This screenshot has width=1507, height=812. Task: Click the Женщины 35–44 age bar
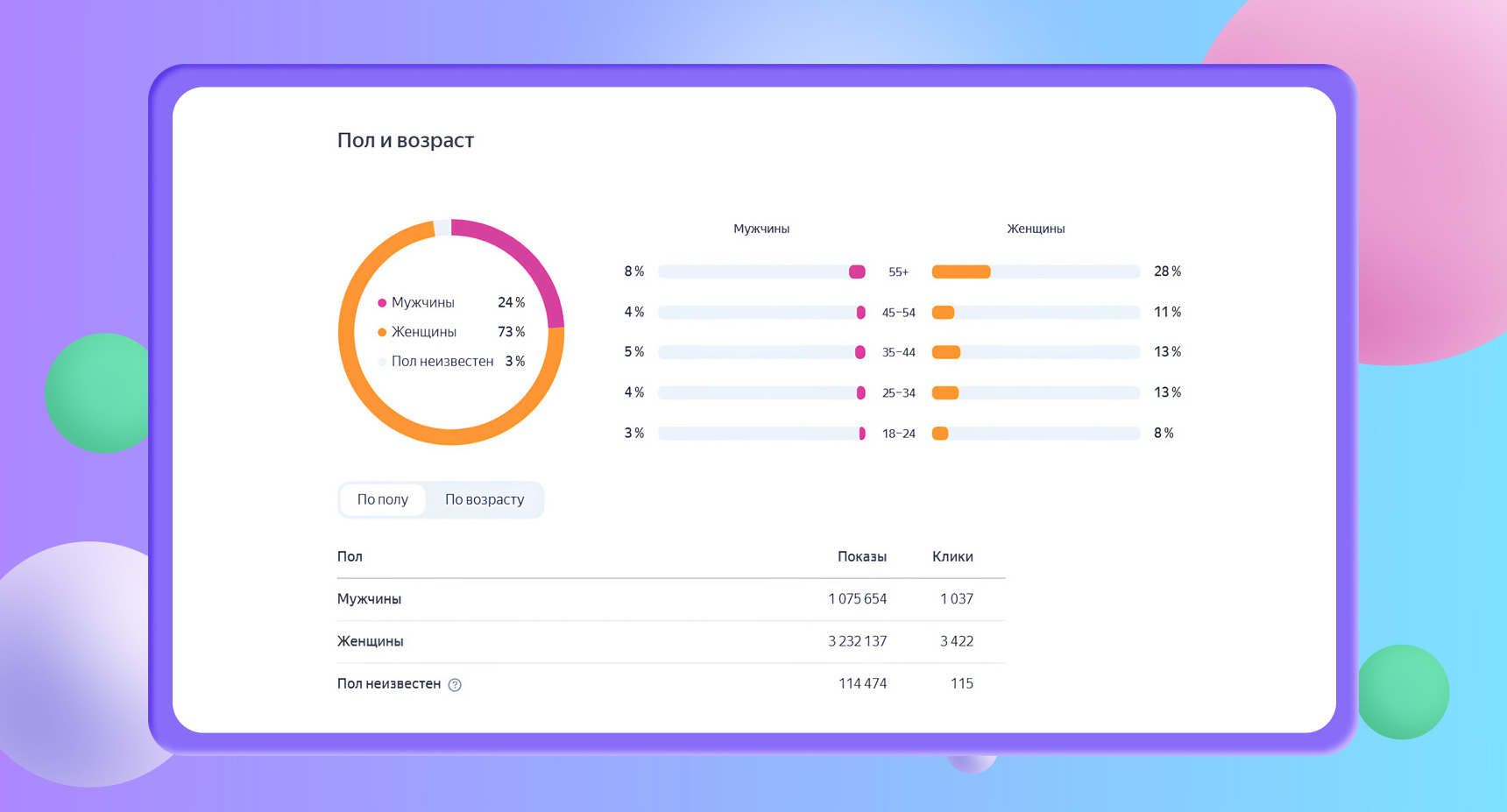[x=1036, y=352]
